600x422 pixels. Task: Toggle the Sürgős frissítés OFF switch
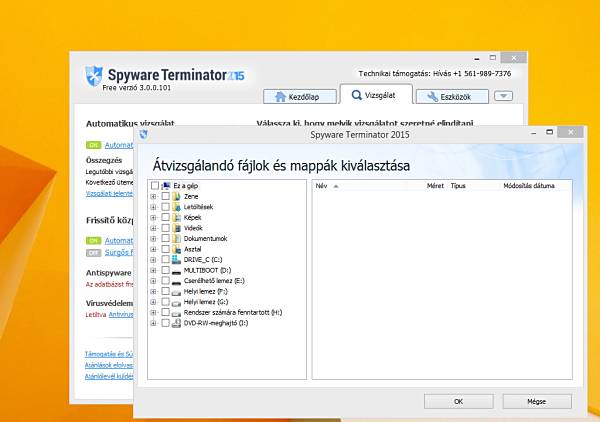pos(93,253)
